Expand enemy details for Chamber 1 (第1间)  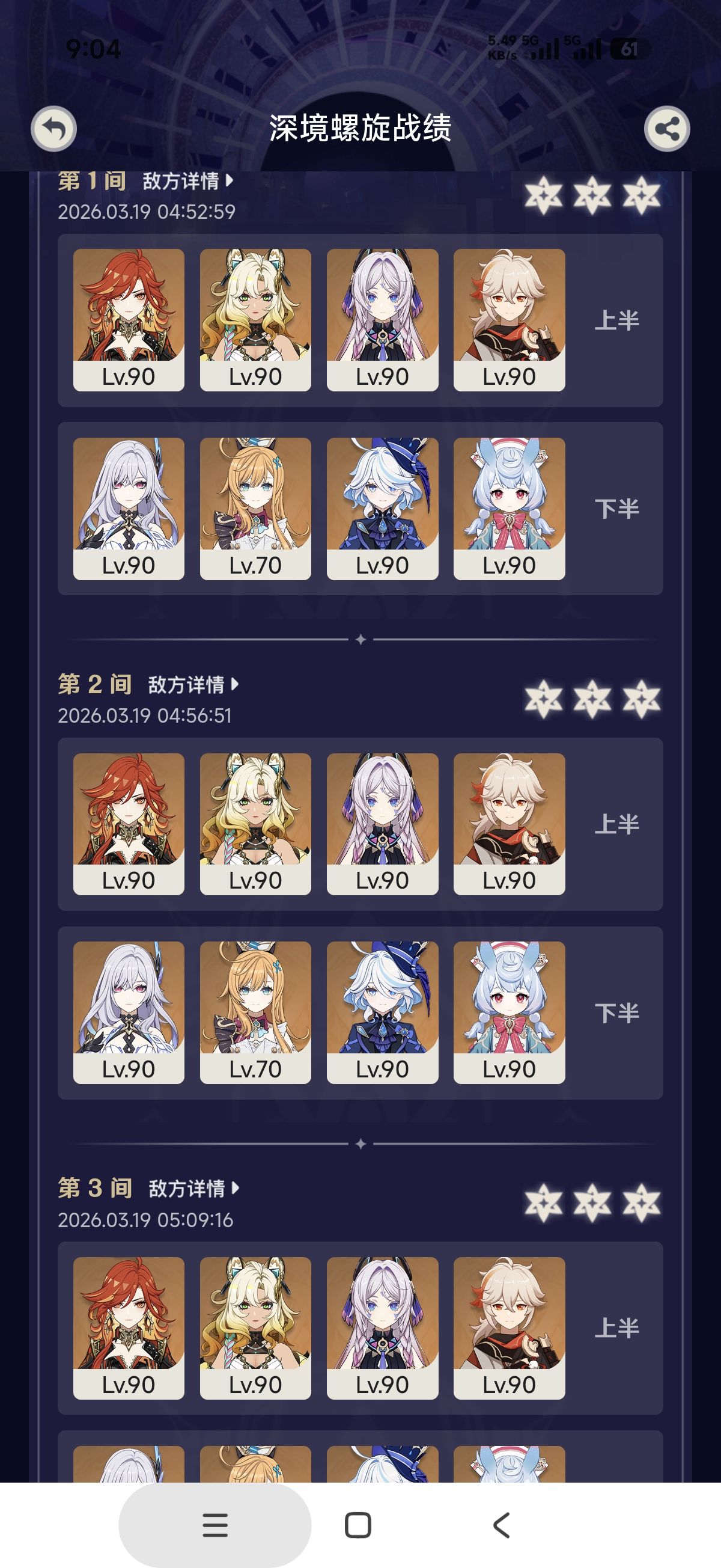(187, 181)
